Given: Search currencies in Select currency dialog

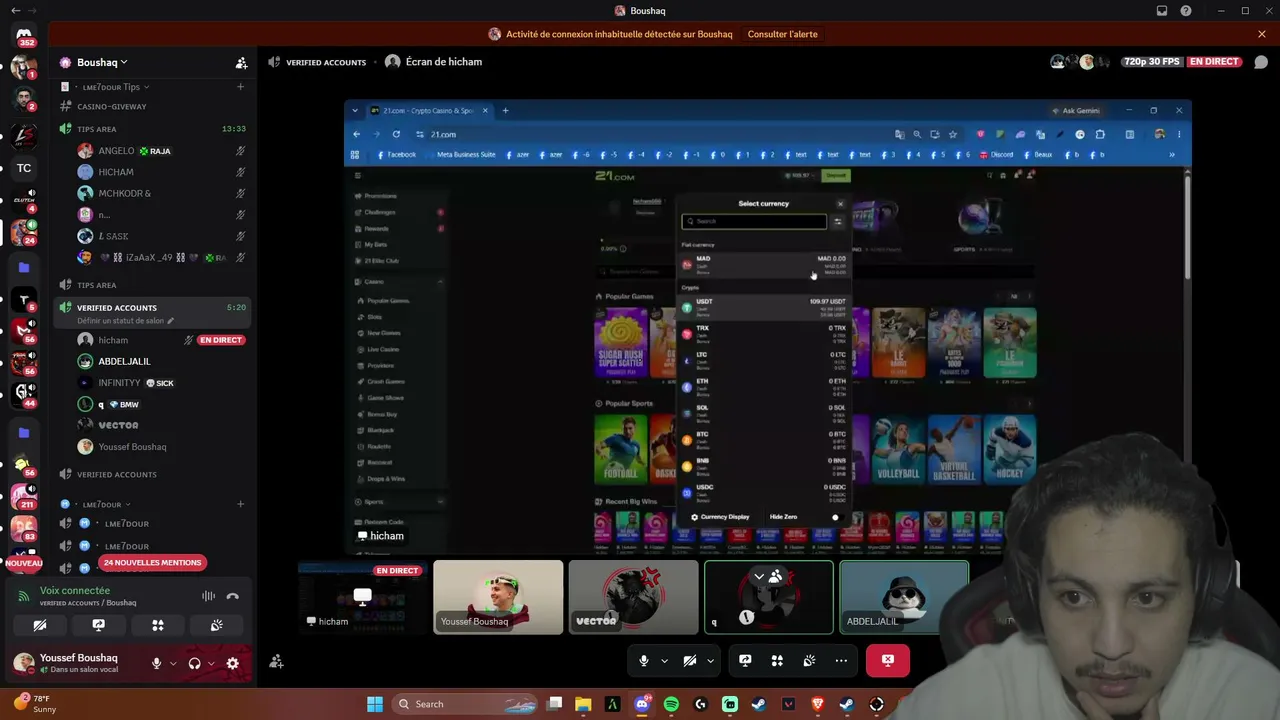Looking at the screenshot, I should (x=754, y=221).
